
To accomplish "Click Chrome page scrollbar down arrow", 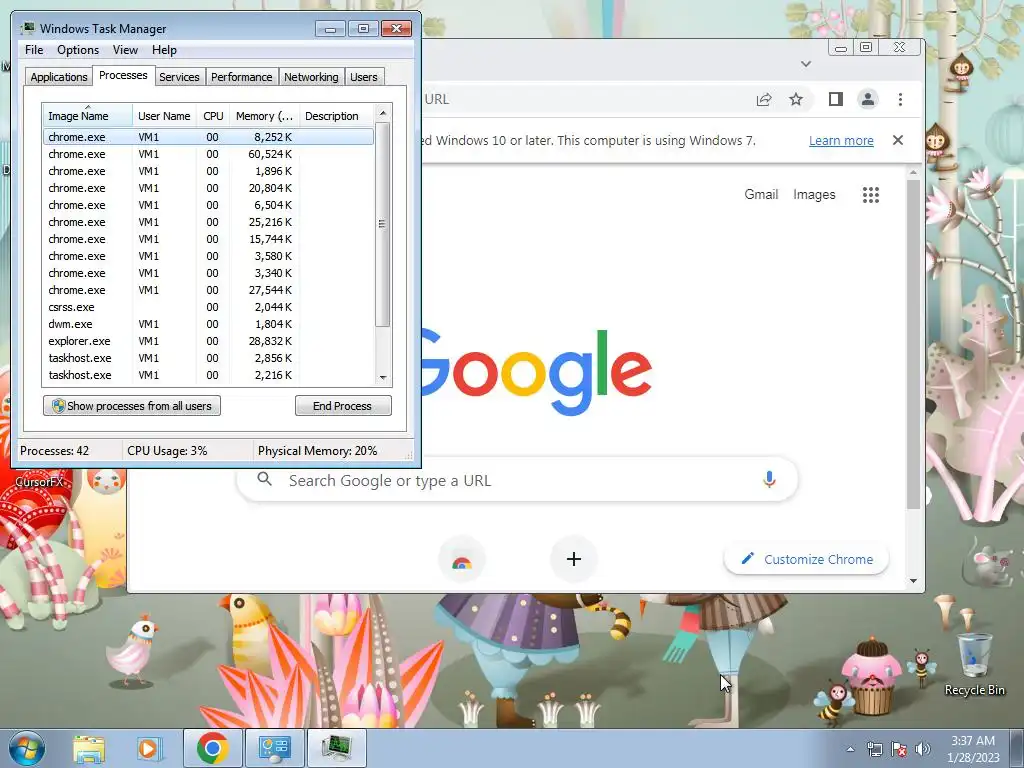I will point(914,581).
